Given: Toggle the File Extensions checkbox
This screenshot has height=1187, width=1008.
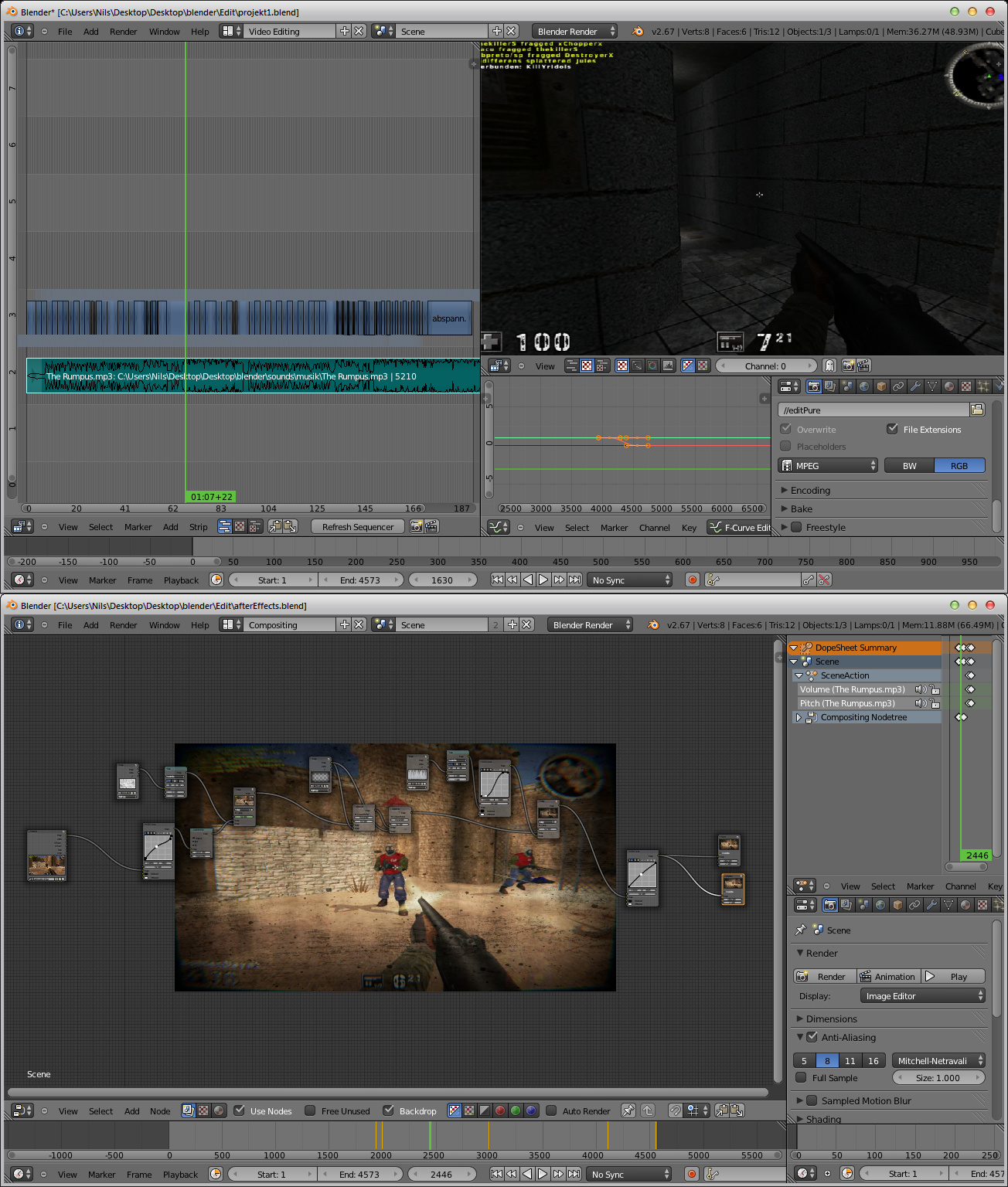Looking at the screenshot, I should pyautogui.click(x=892, y=429).
